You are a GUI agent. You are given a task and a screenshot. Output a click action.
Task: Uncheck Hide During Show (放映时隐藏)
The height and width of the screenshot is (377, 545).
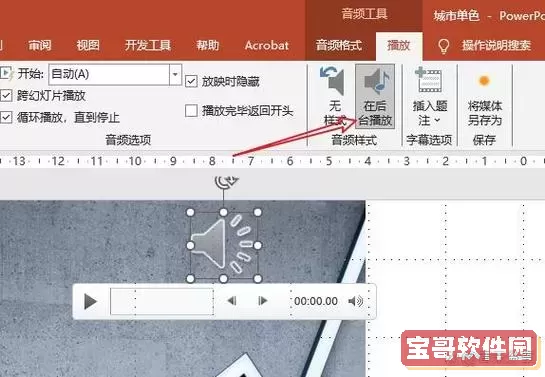click(x=191, y=82)
